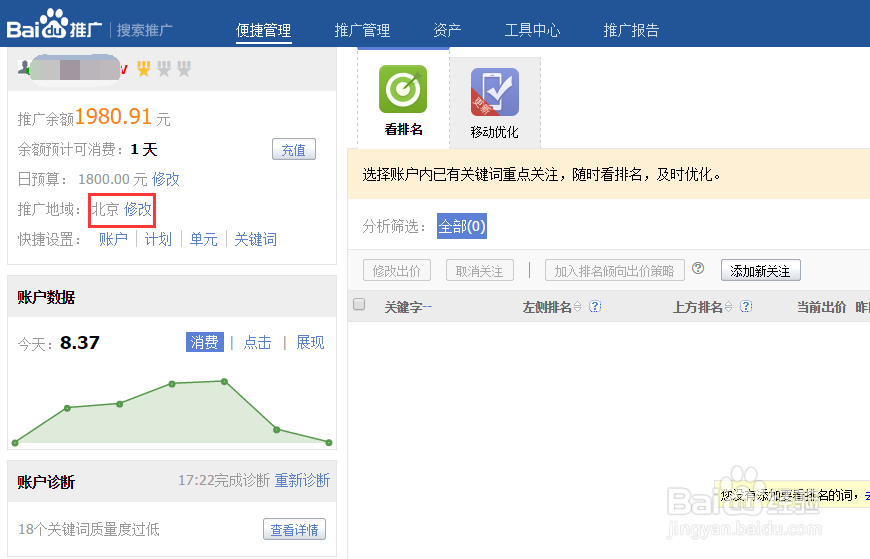Sort by 上方排名 arrows

tap(729, 307)
